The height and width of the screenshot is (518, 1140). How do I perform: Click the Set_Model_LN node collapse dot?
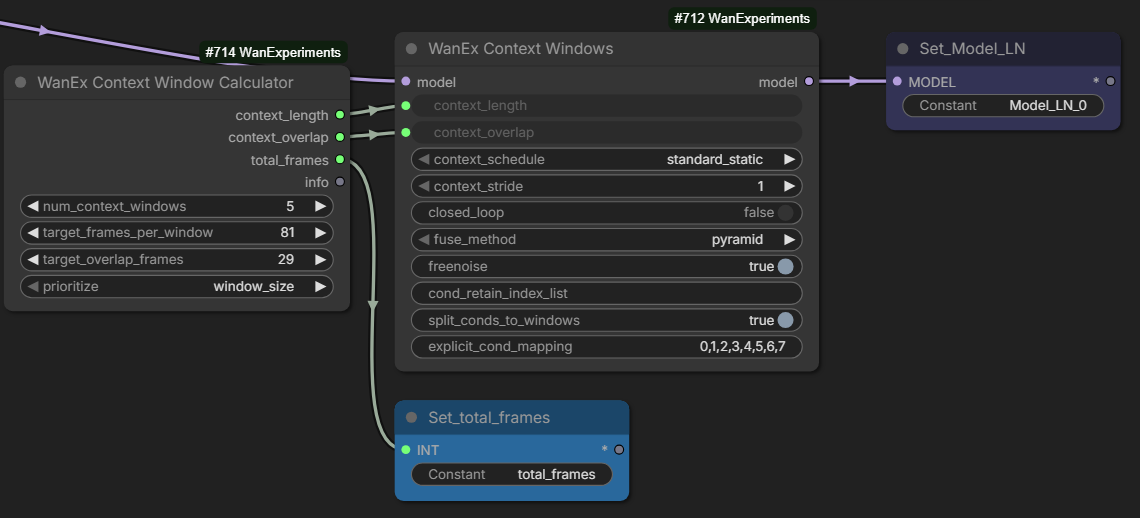(x=903, y=49)
